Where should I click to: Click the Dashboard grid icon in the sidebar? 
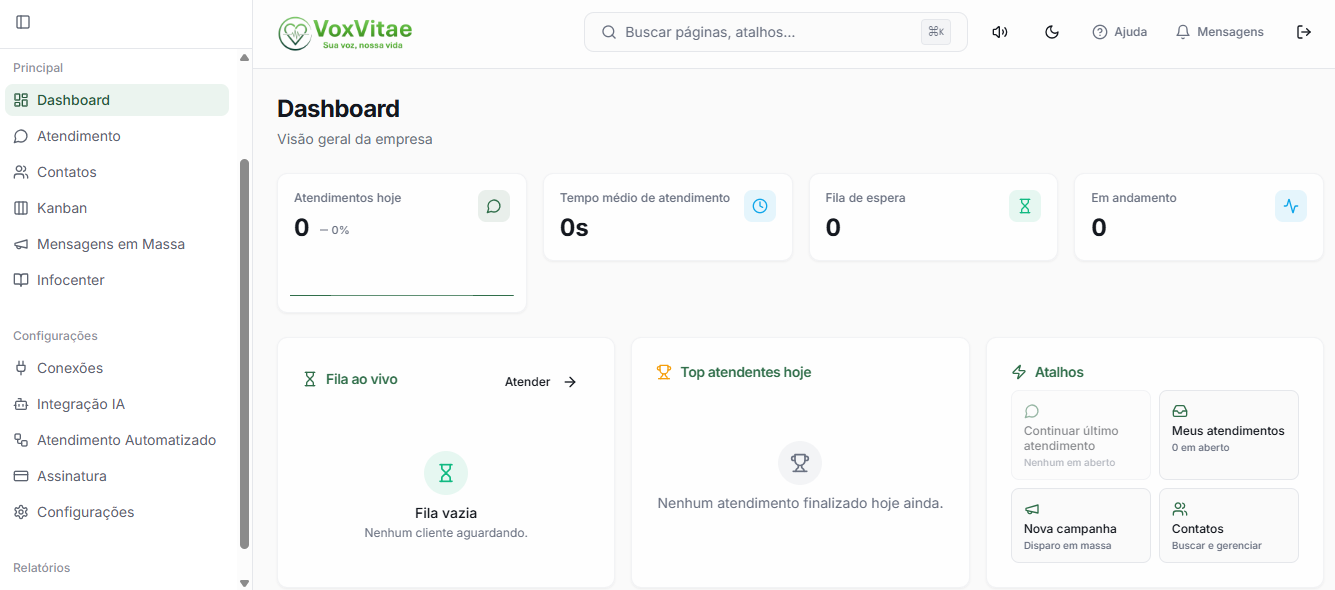coord(21,100)
